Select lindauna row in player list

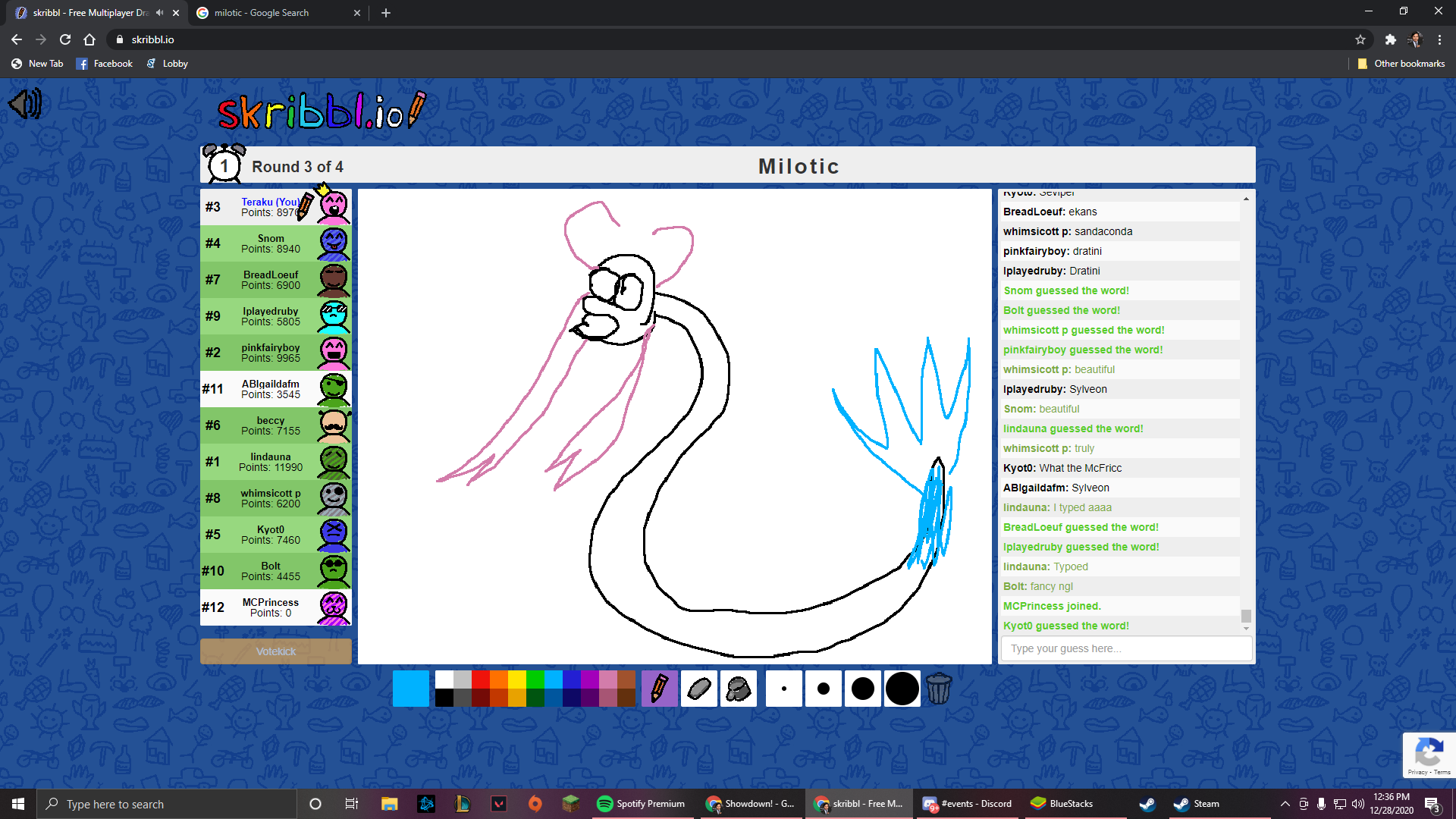(x=276, y=462)
